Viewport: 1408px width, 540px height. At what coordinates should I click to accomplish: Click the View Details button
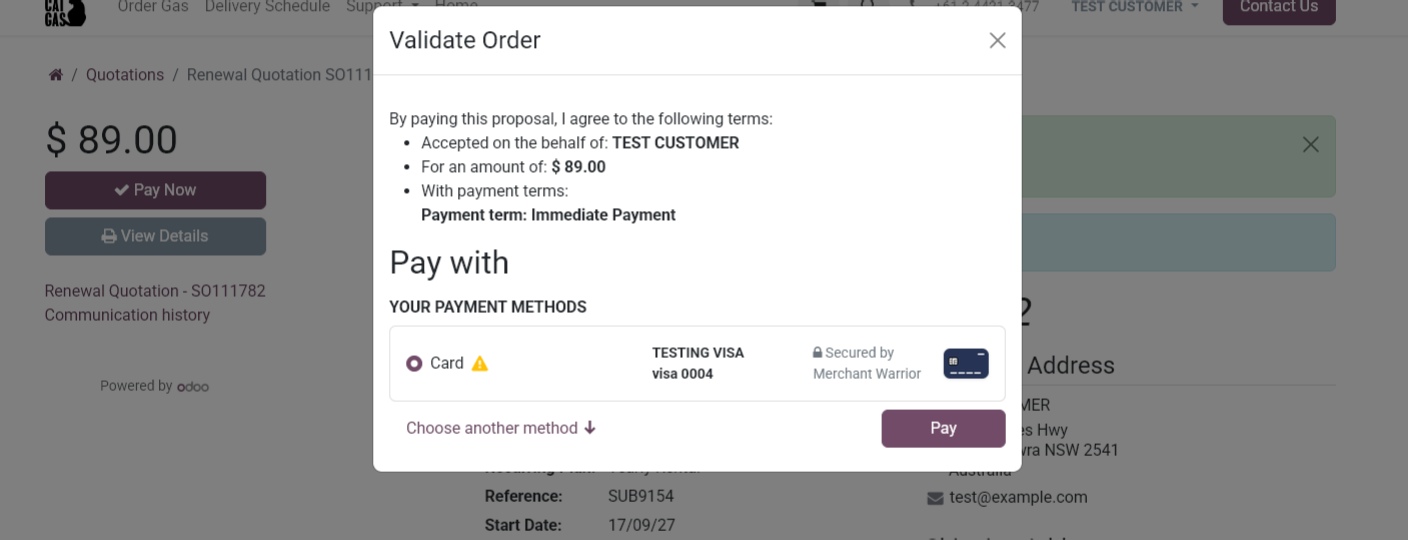[155, 236]
